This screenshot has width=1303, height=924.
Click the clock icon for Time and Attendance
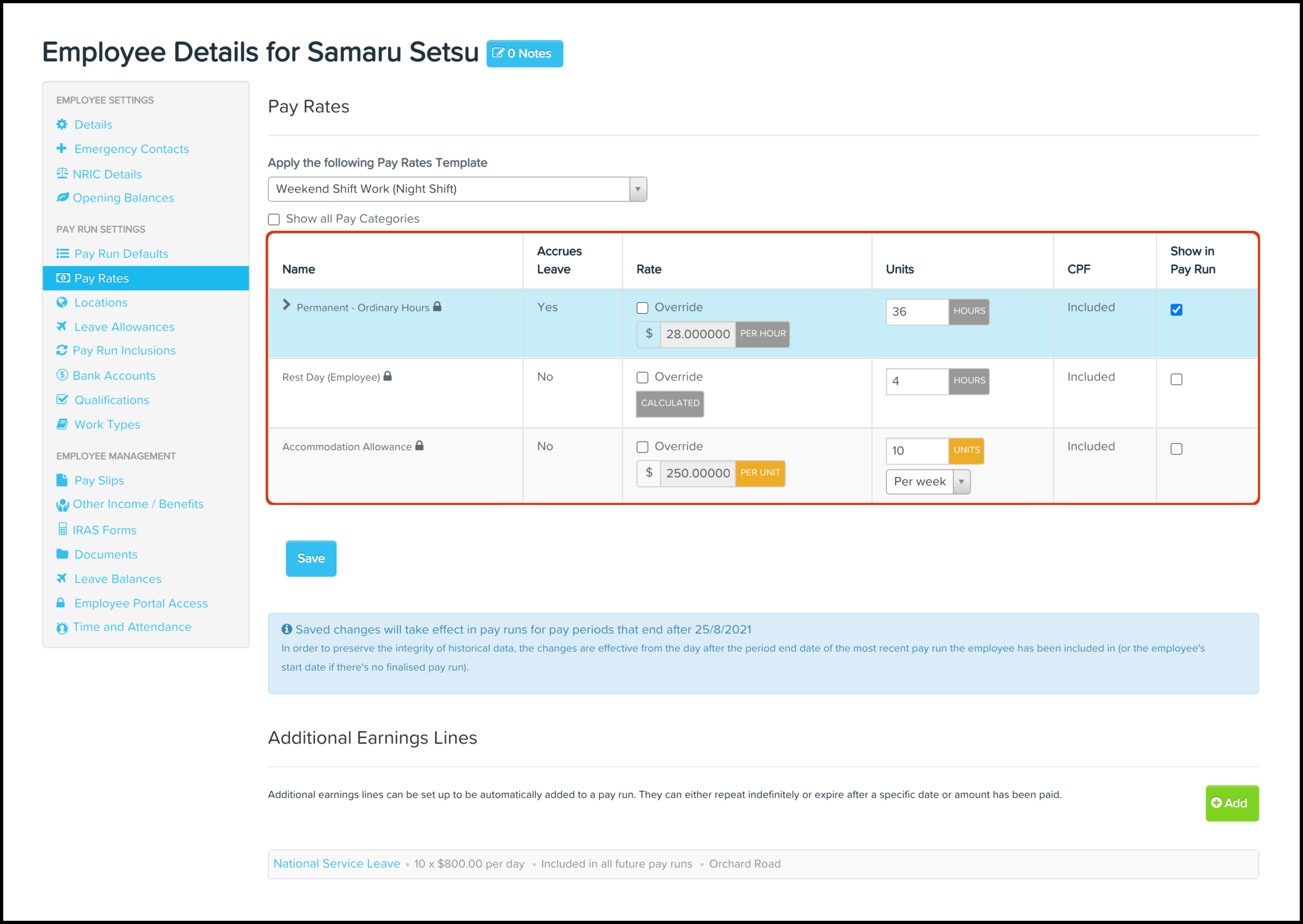click(62, 628)
